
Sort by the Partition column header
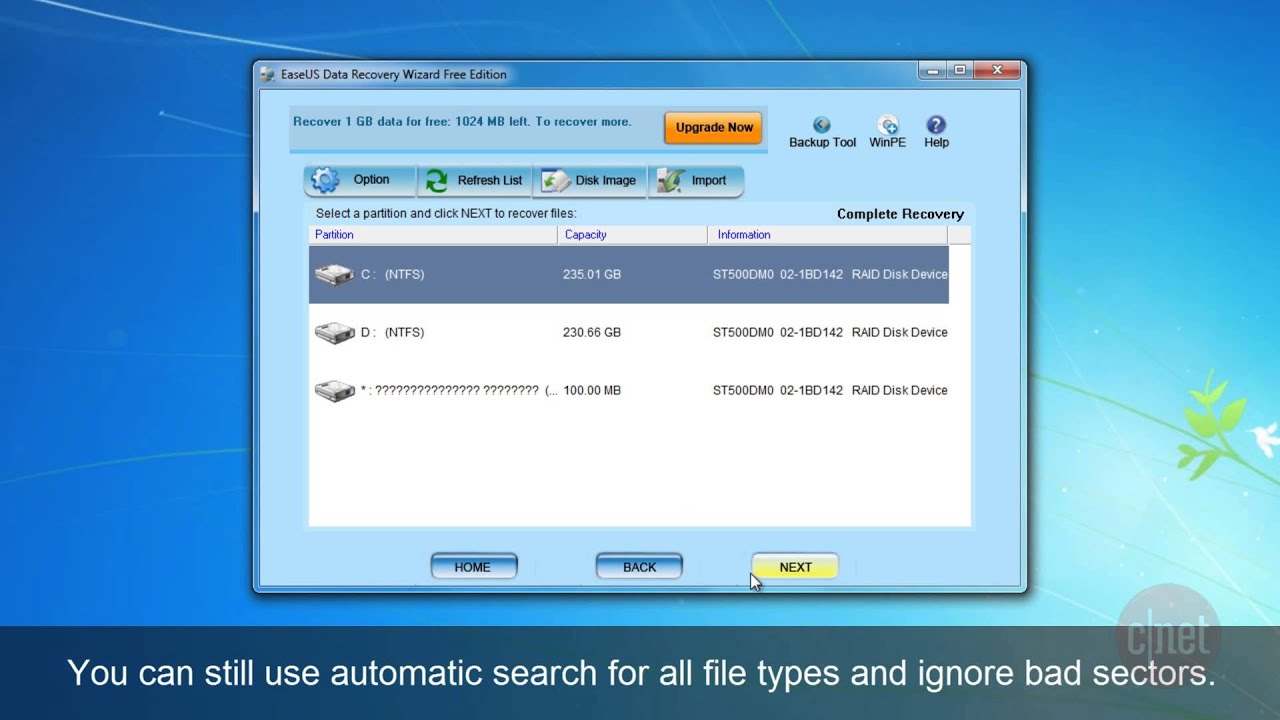433,235
